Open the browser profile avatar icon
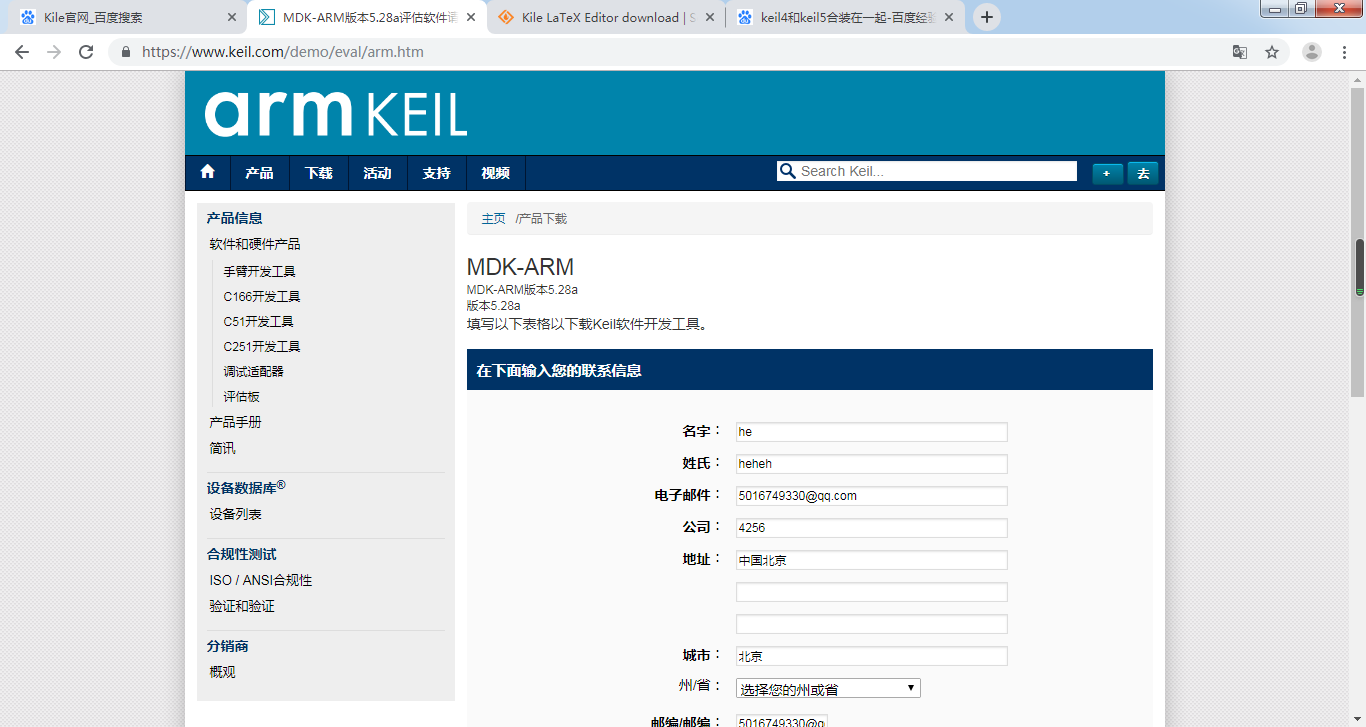1366x727 pixels. click(x=1309, y=51)
